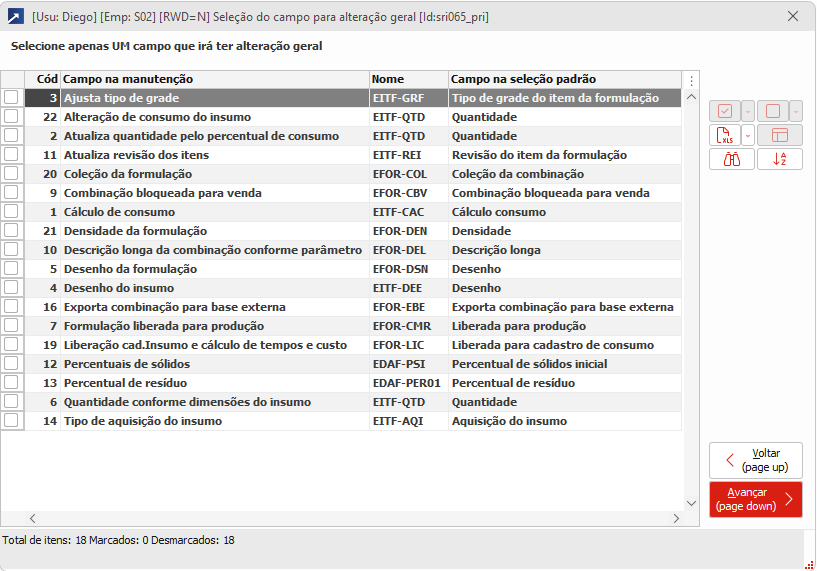Screen dimensions: 817x571
Task: Click the EFOR-DEN name cell
Action: (408, 231)
